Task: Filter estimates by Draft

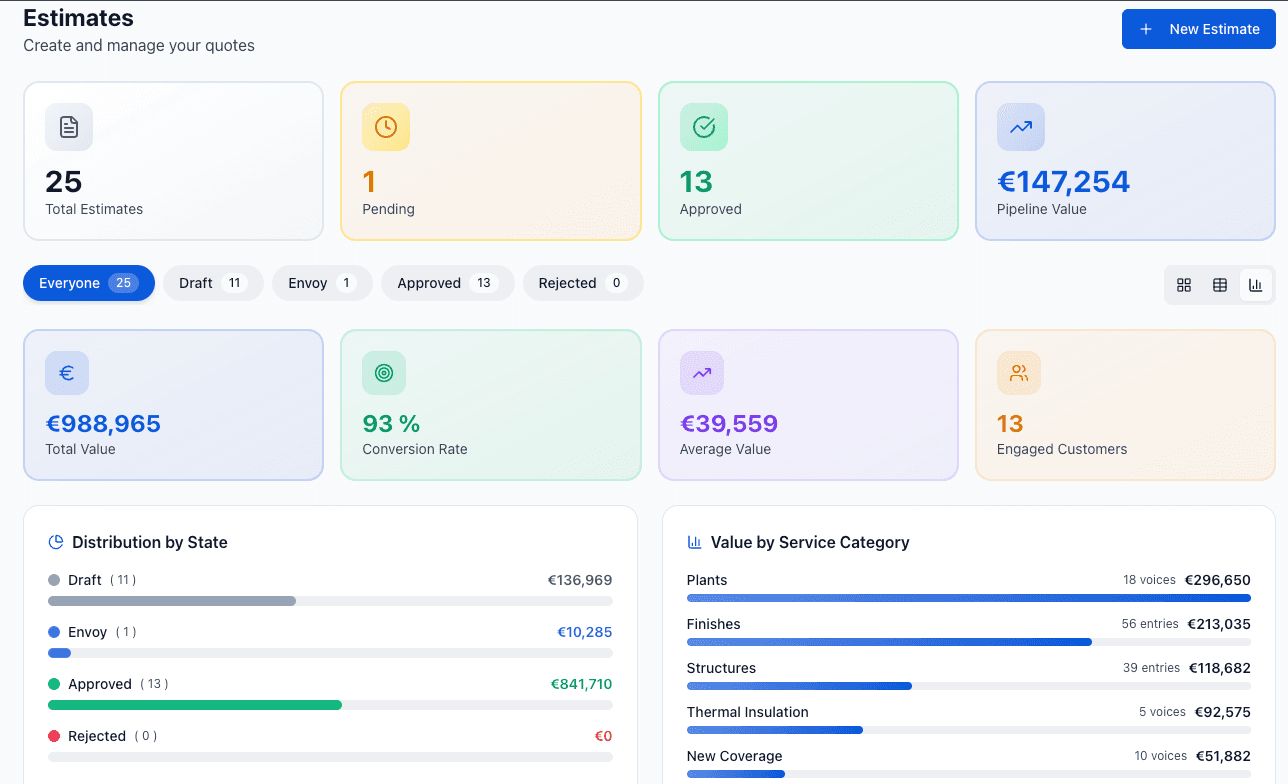Action: pyautogui.click(x=213, y=283)
